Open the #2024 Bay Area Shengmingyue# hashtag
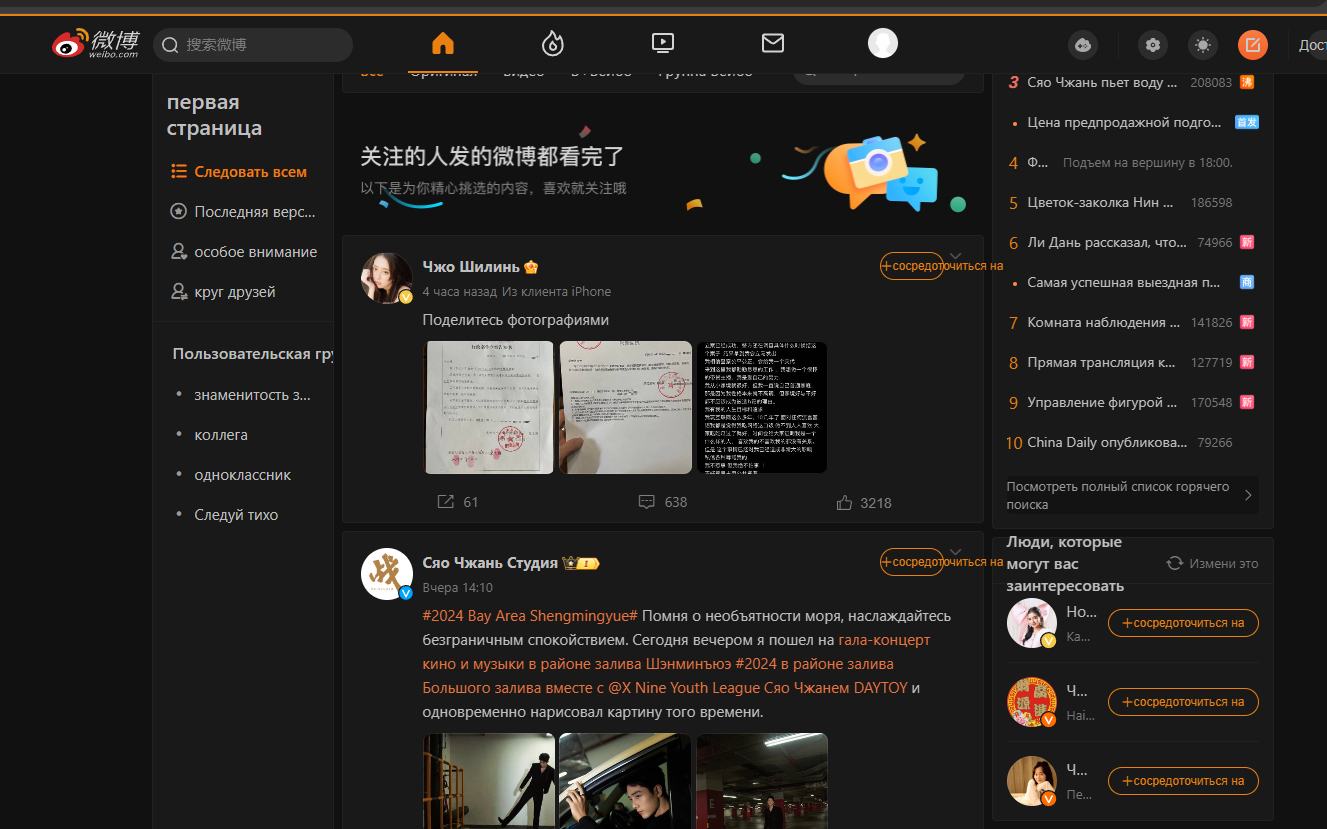 [530, 616]
